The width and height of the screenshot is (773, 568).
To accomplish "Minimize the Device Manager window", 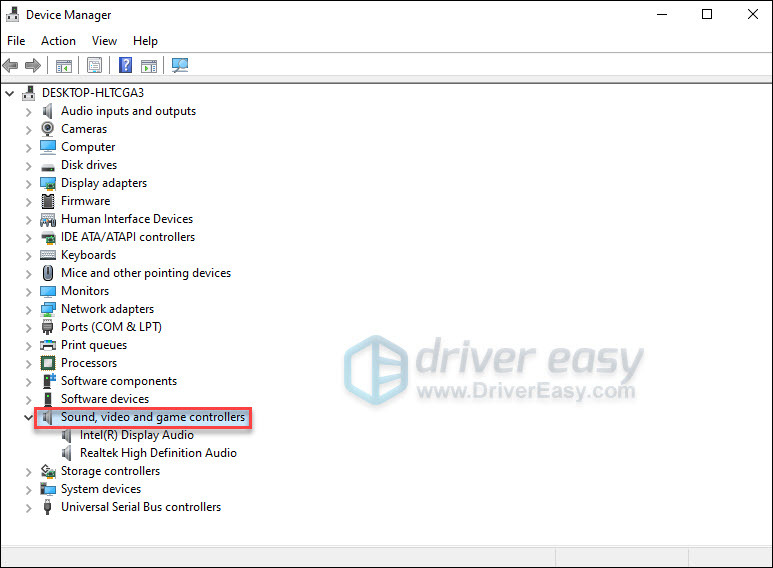I will click(x=662, y=14).
